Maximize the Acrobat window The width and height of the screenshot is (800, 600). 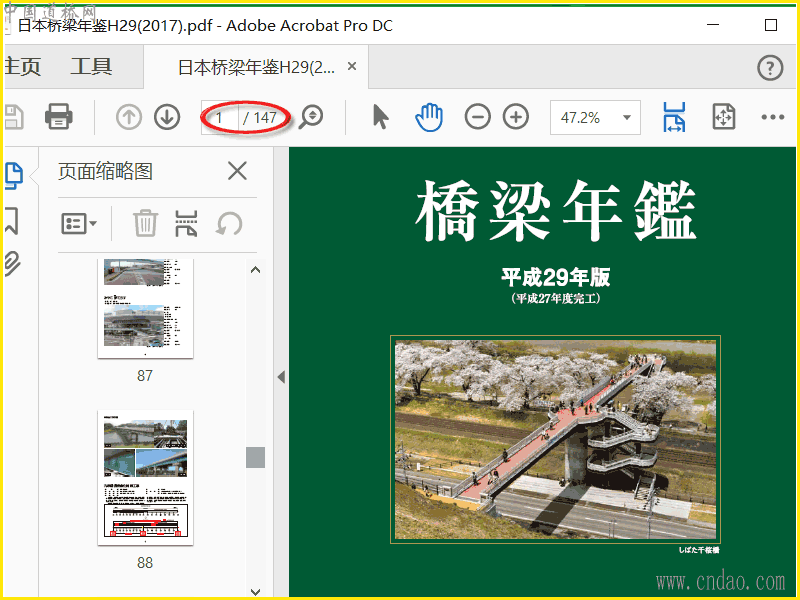[x=771, y=25]
